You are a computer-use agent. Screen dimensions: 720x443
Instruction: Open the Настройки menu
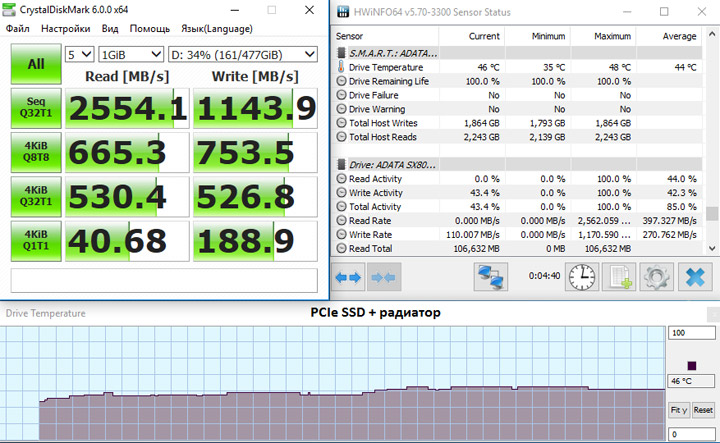[x=66, y=28]
